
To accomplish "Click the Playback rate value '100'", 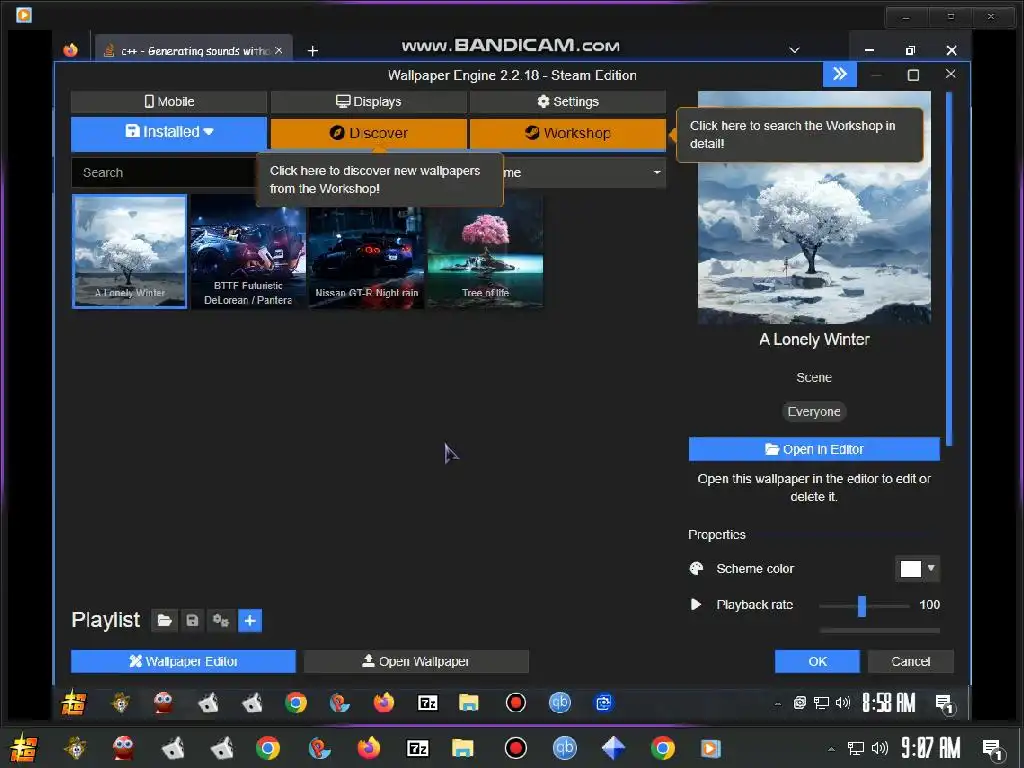I will (929, 605).
